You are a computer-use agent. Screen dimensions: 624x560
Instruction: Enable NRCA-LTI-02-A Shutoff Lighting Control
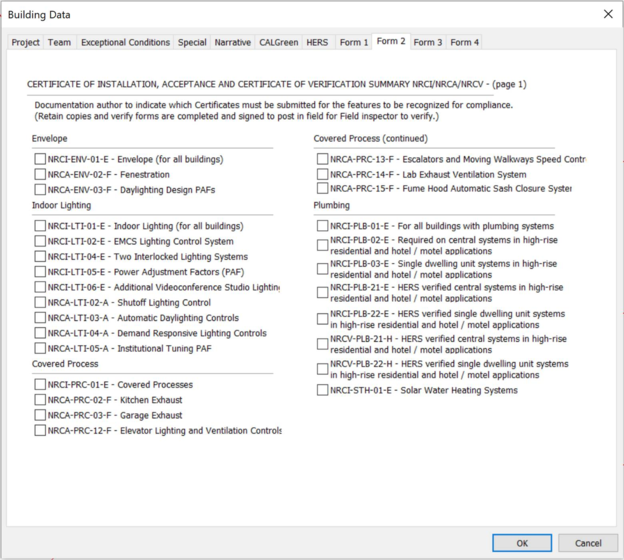(40, 303)
